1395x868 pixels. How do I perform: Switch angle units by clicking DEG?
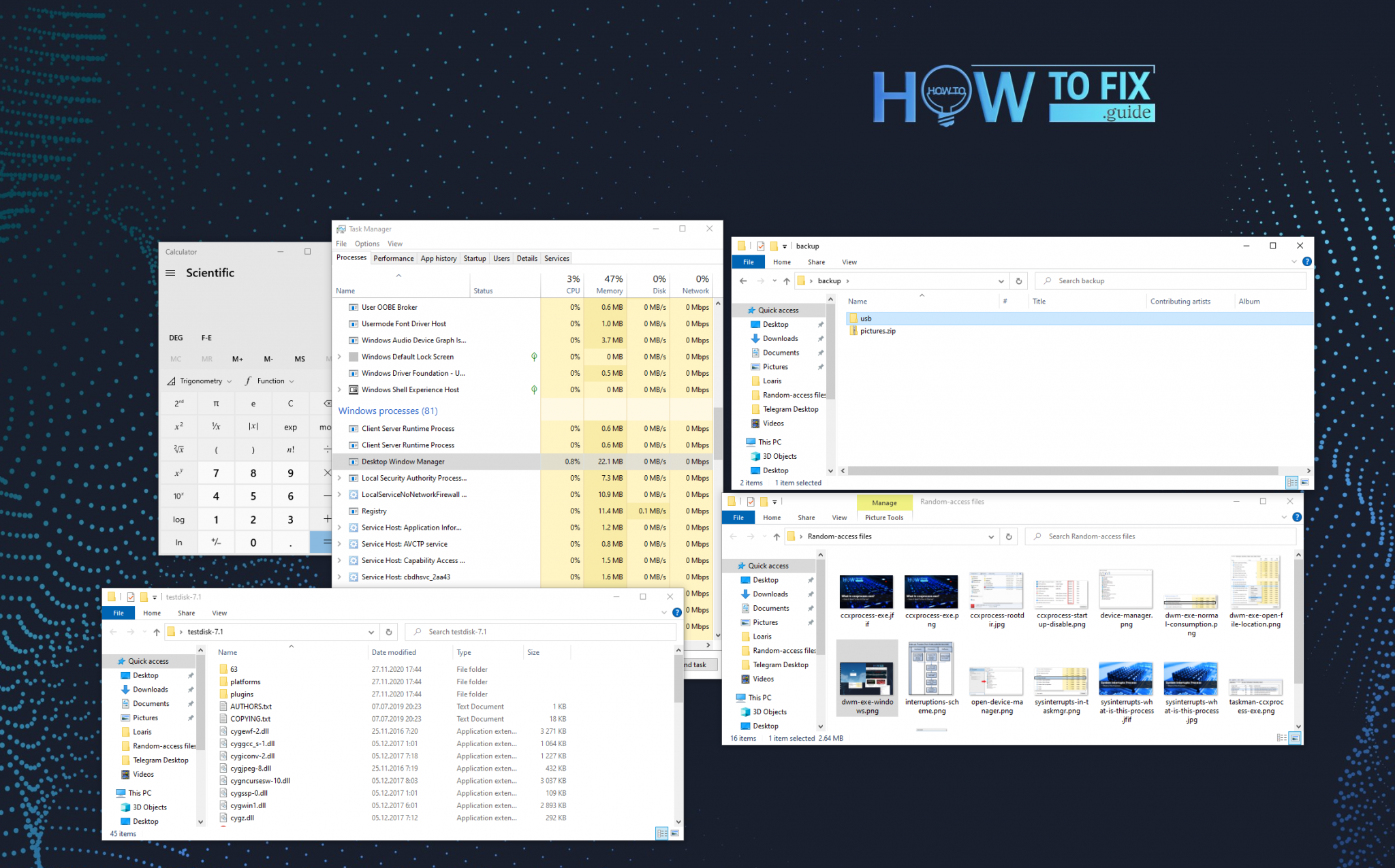click(176, 337)
